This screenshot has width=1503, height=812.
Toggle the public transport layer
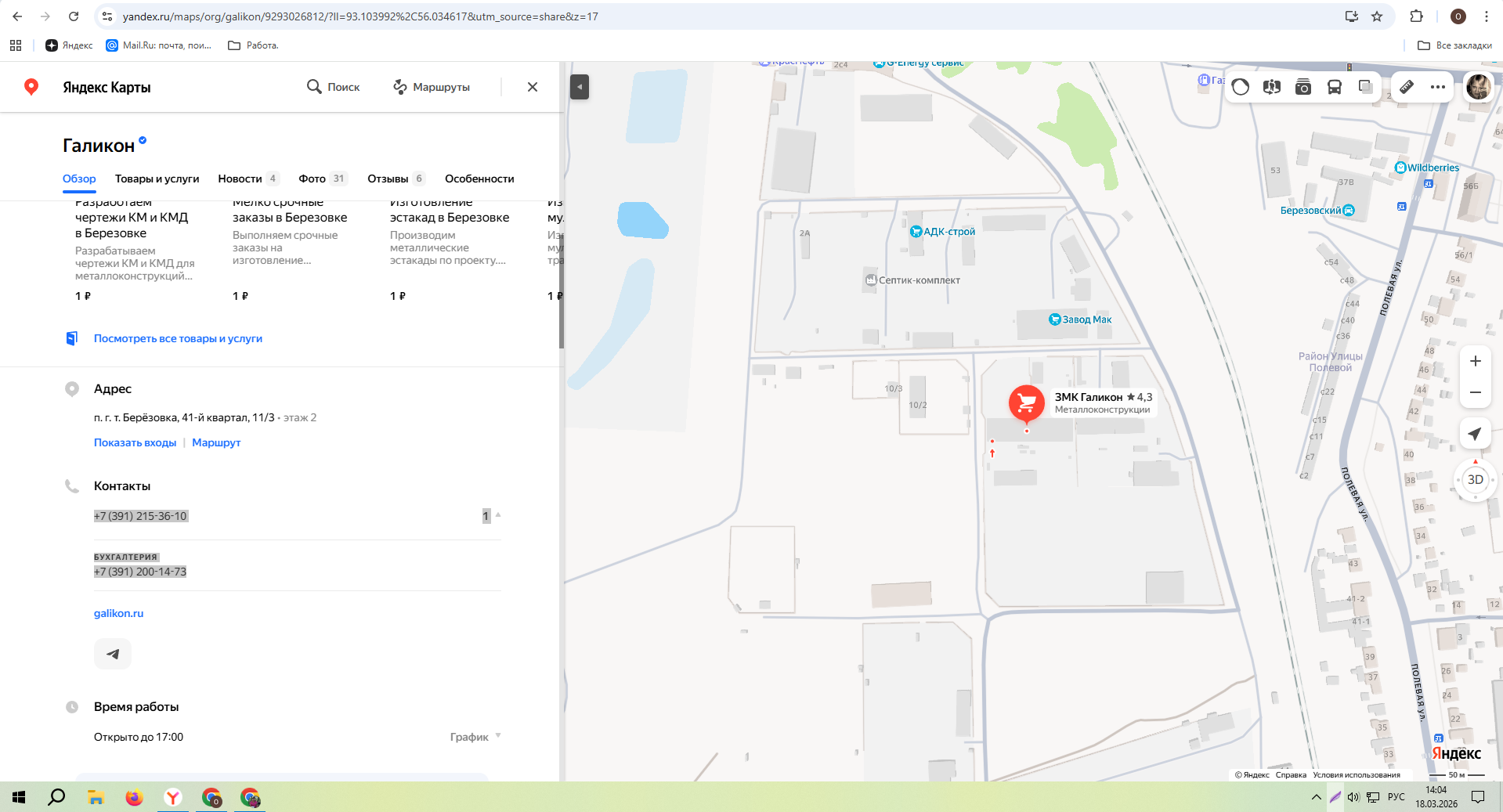click(1335, 87)
